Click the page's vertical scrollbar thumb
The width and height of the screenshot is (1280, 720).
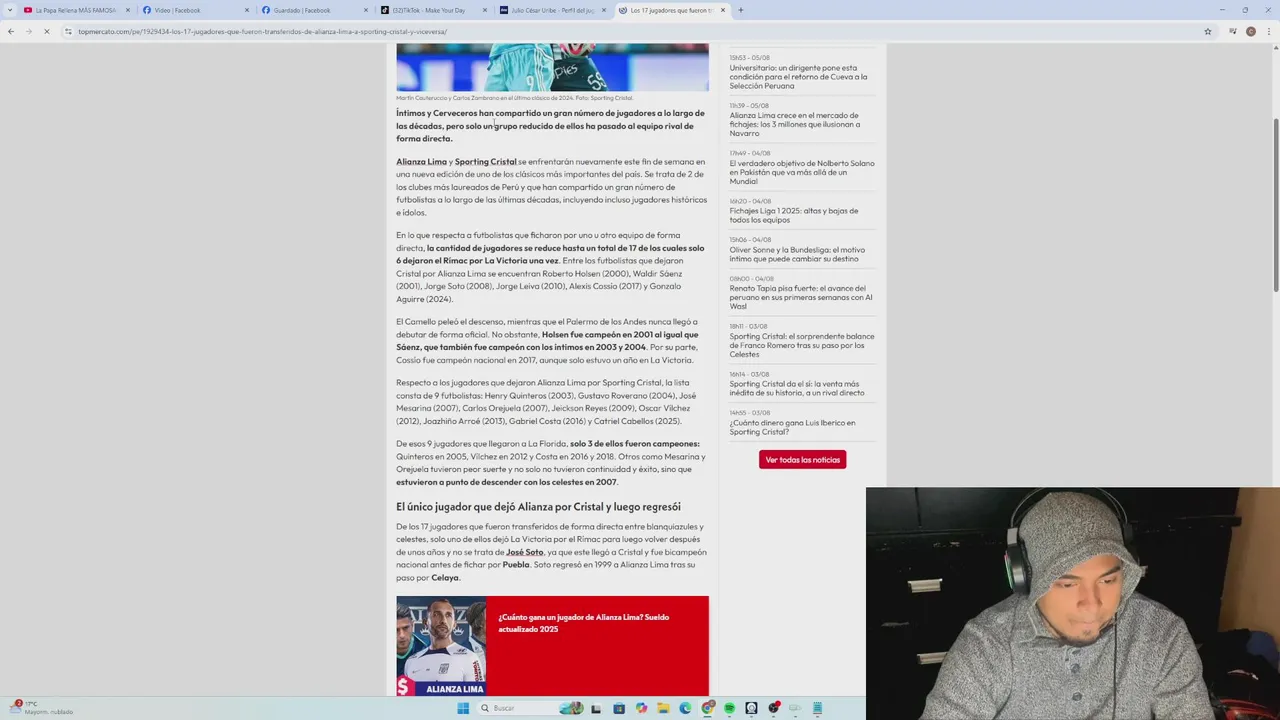(x=1275, y=205)
